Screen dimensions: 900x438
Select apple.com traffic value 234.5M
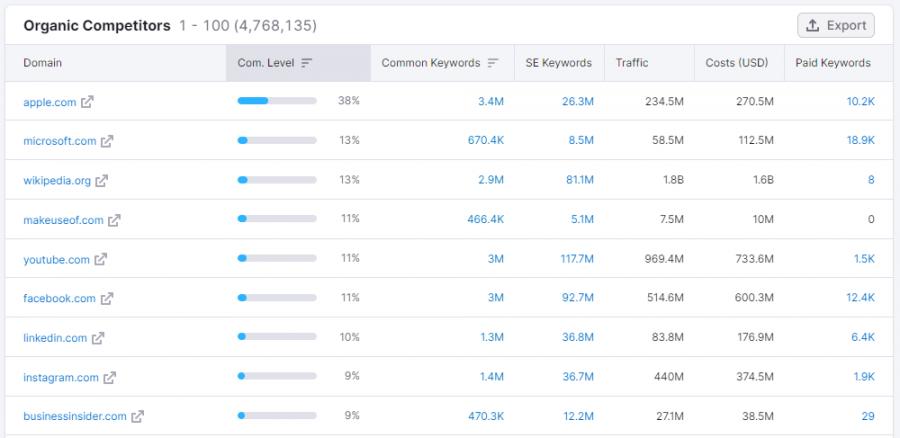click(665, 102)
